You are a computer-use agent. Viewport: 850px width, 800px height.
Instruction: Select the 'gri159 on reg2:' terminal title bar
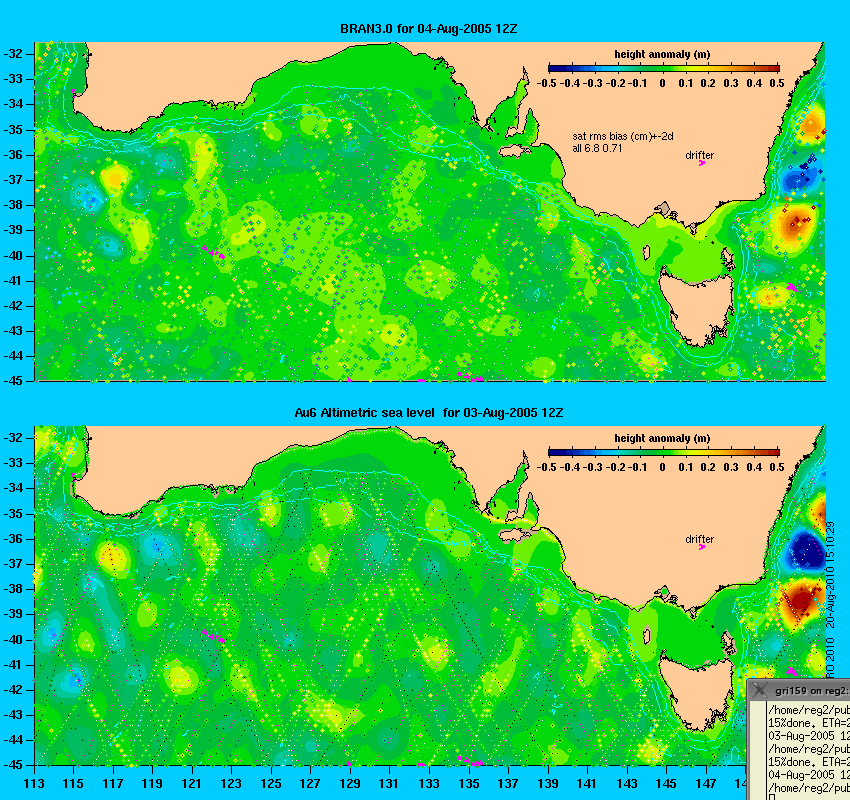coord(799,690)
